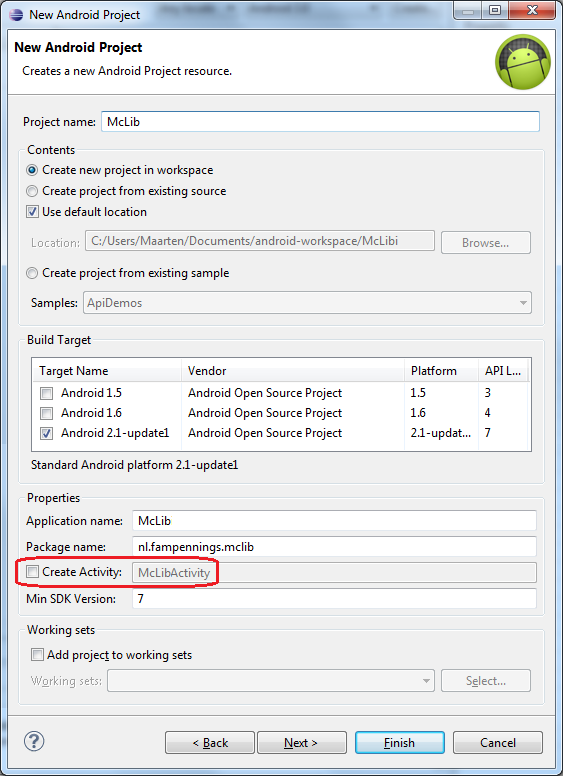Click the Target Name column header
563x776 pixels.
click(107, 371)
